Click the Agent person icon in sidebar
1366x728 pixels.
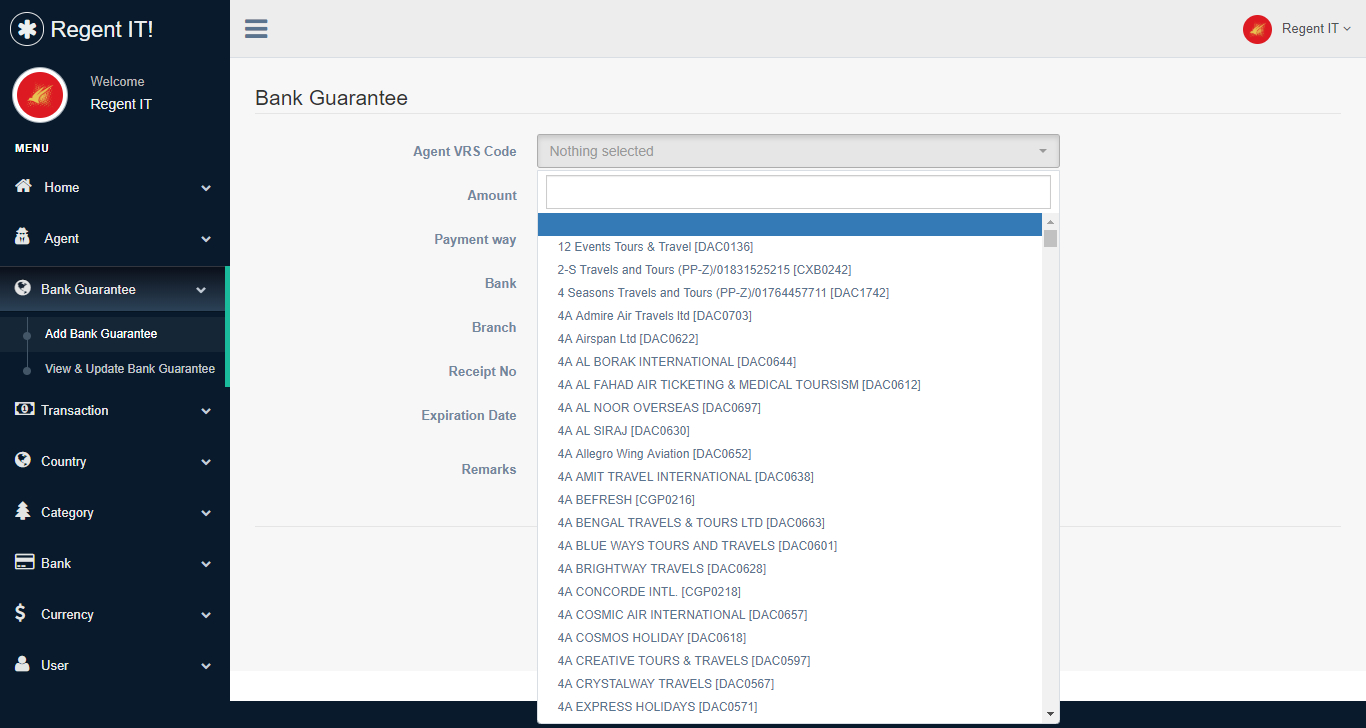23,237
